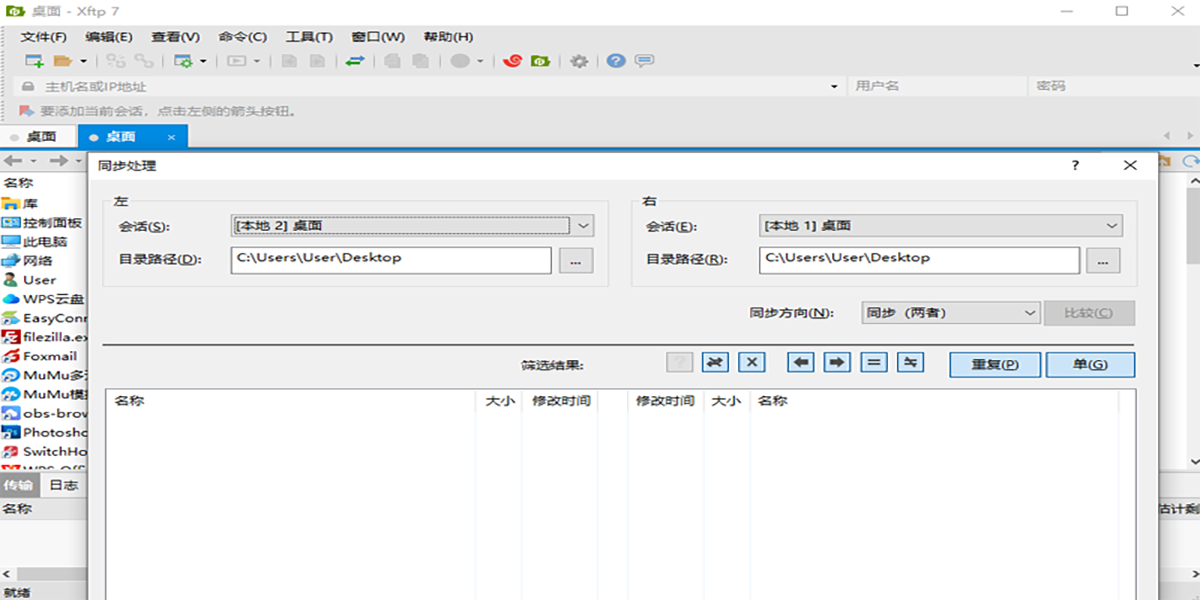Open the 帮助(H) menu
1200x600 pixels.
449,37
